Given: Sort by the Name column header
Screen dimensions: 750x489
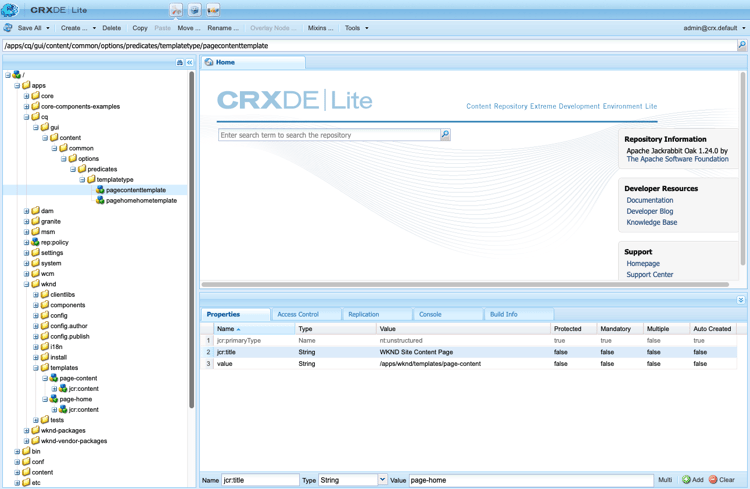Looking at the screenshot, I should pos(254,329).
